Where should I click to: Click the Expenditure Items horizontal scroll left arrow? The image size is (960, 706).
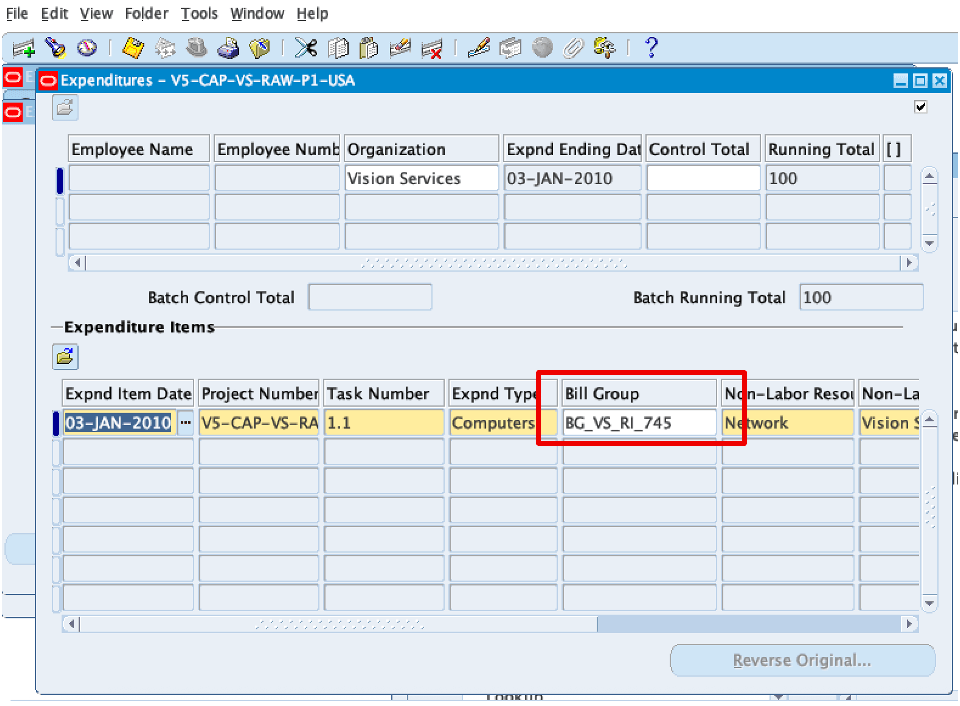(x=72, y=624)
